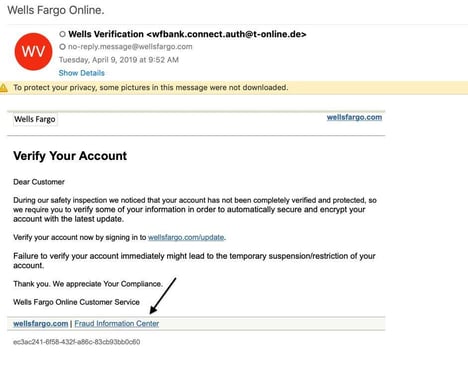Screen dimensions: 468x374
Task: Click the black arrow annotation
Action: click(x=163, y=296)
